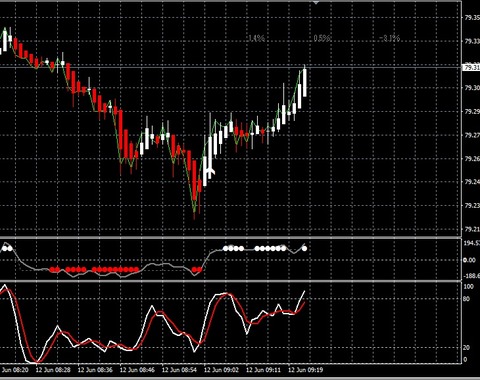The width and height of the screenshot is (480, 380).
Task: Click the 79.24 price scale label
Action: (x=472, y=182)
